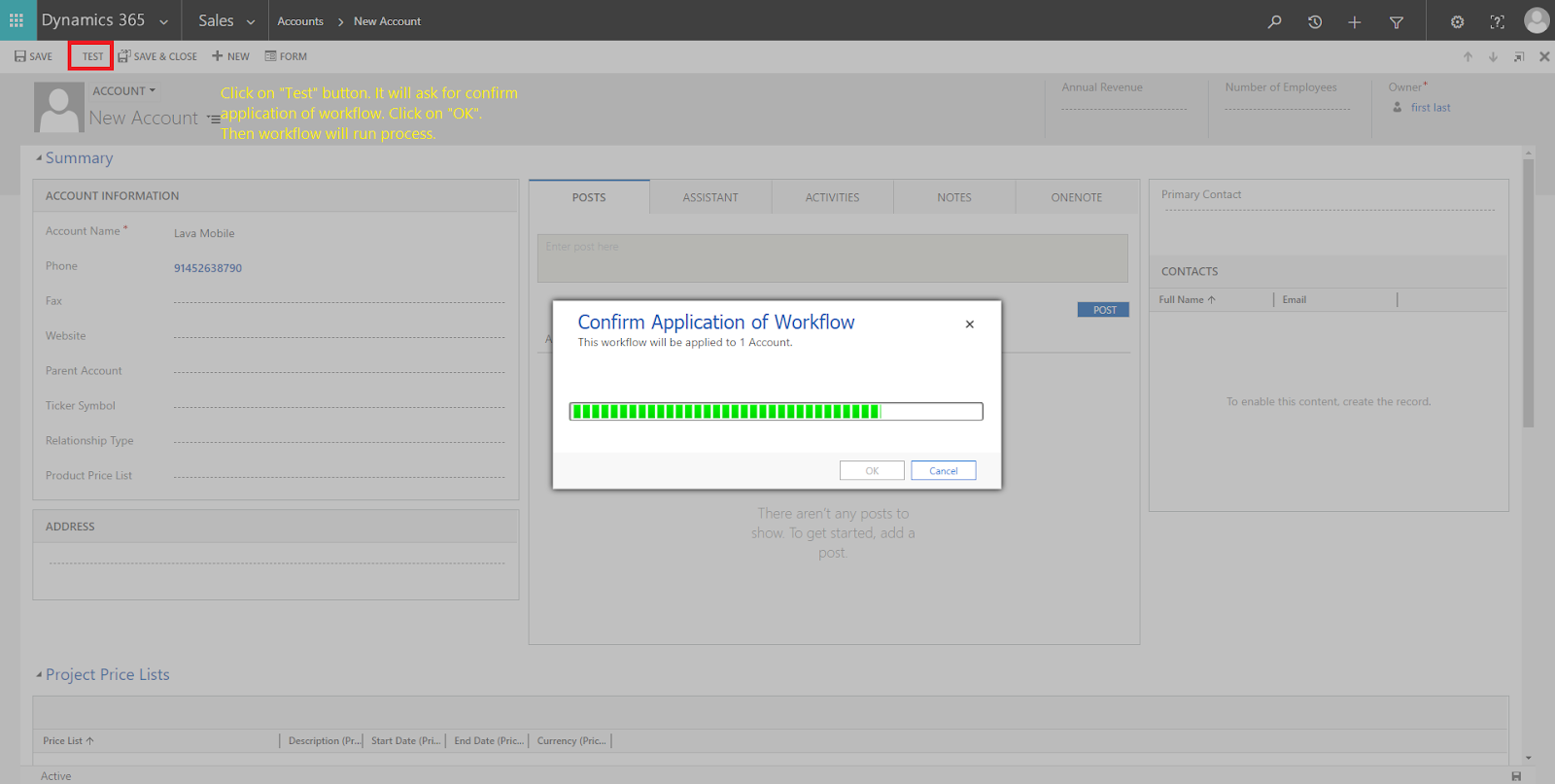Click the Form command
Screen dimensions: 1555x784
click(x=286, y=56)
